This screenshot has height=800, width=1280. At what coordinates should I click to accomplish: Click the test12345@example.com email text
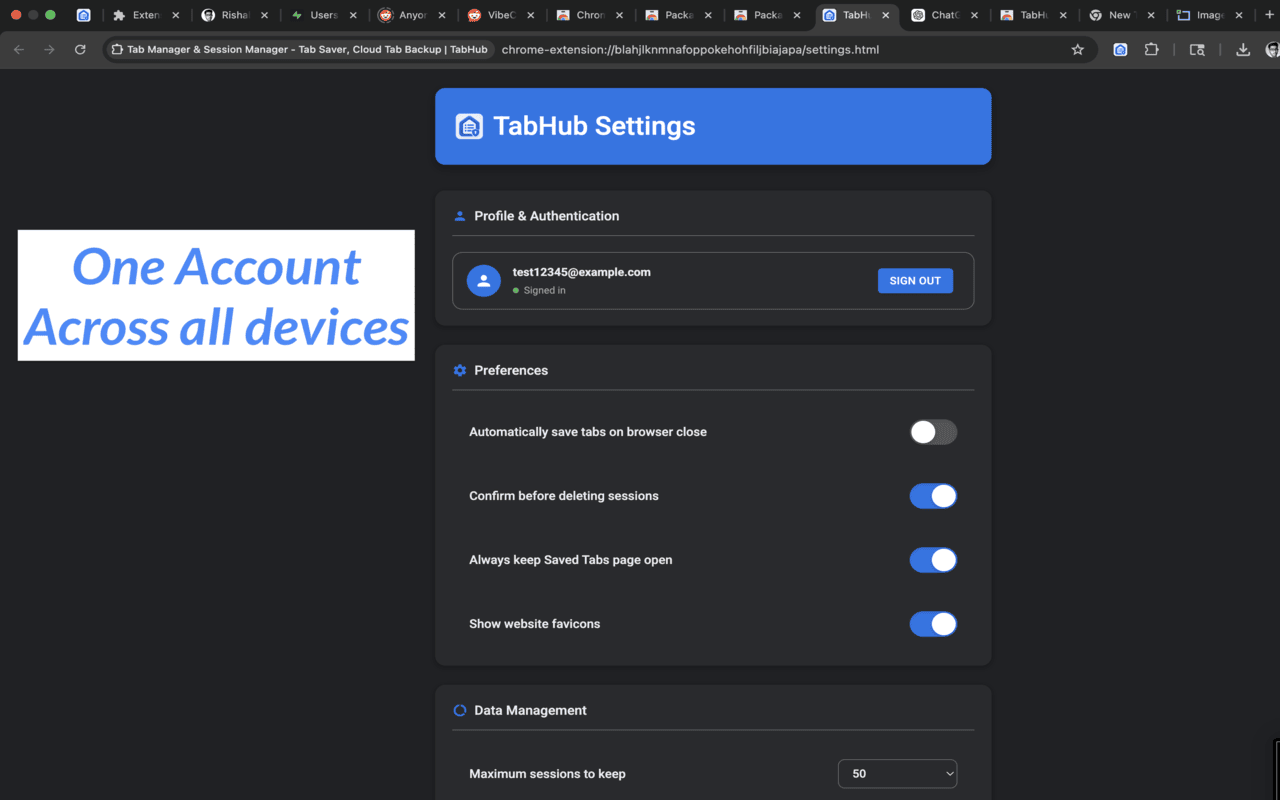582,272
